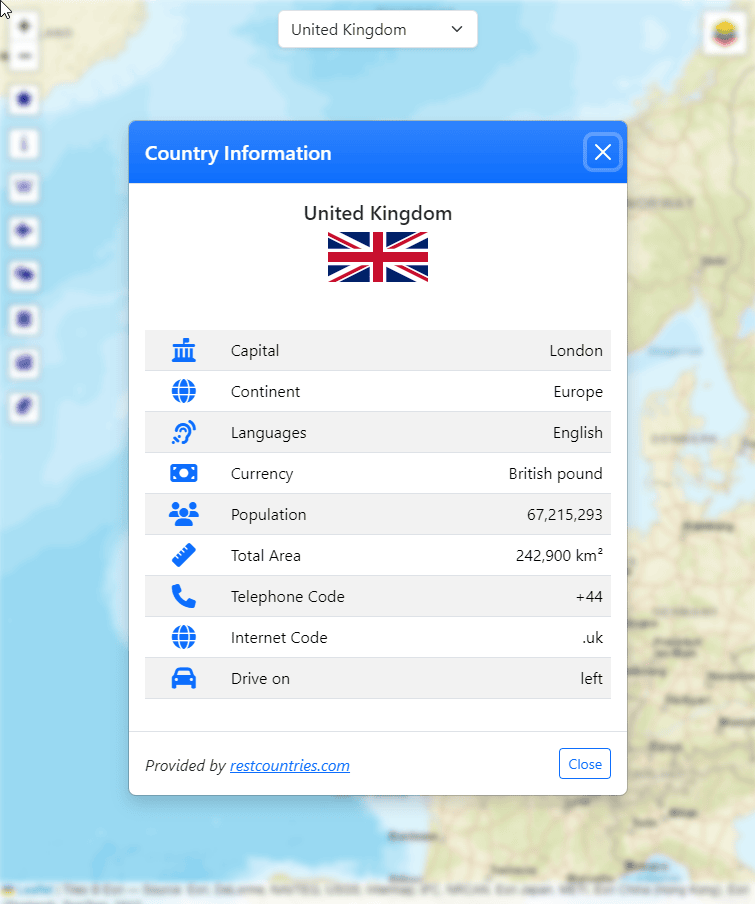The width and height of the screenshot is (755, 904).
Task: Click the Drive on car icon
Action: click(184, 678)
